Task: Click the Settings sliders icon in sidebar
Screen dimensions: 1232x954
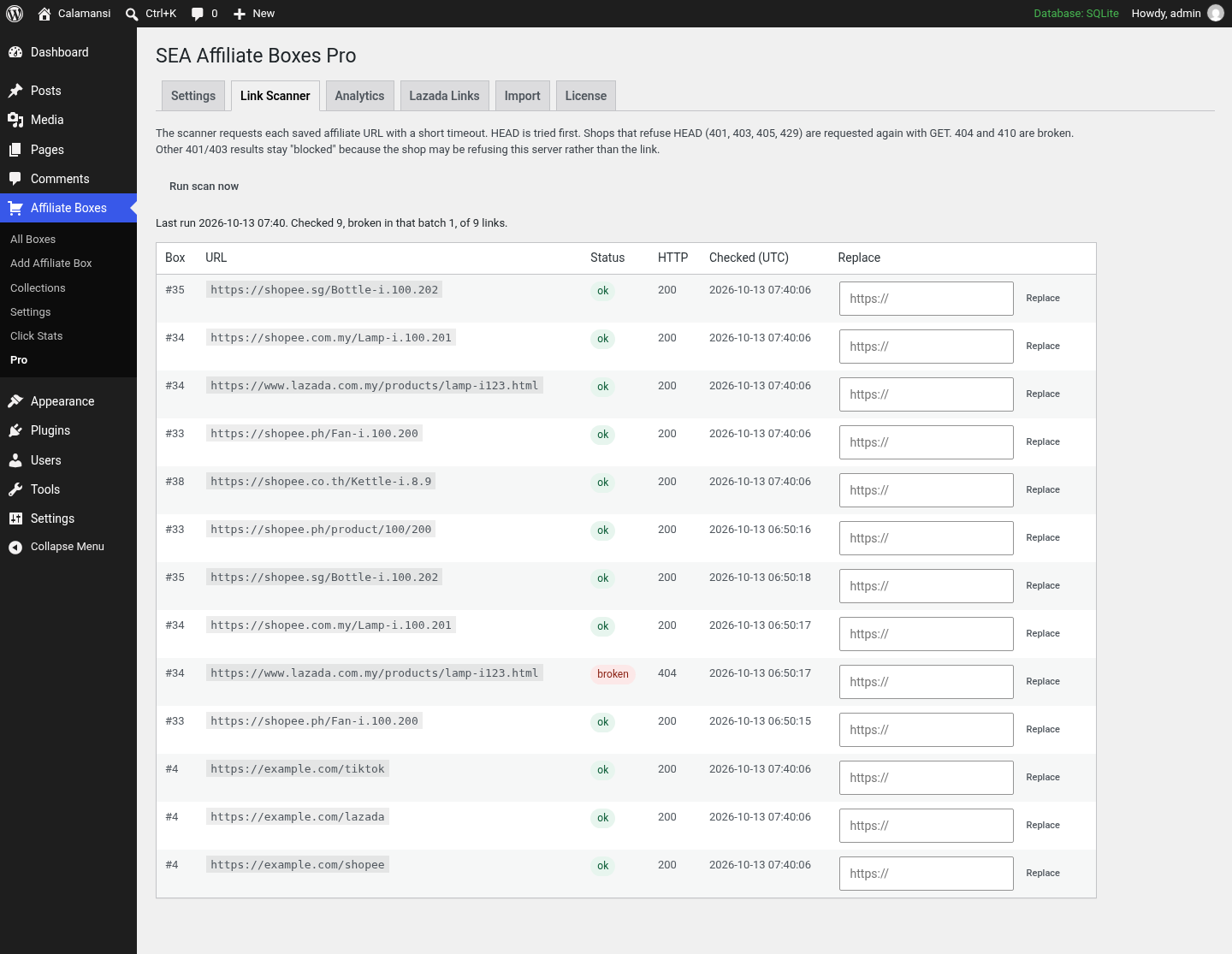Action: (15, 518)
